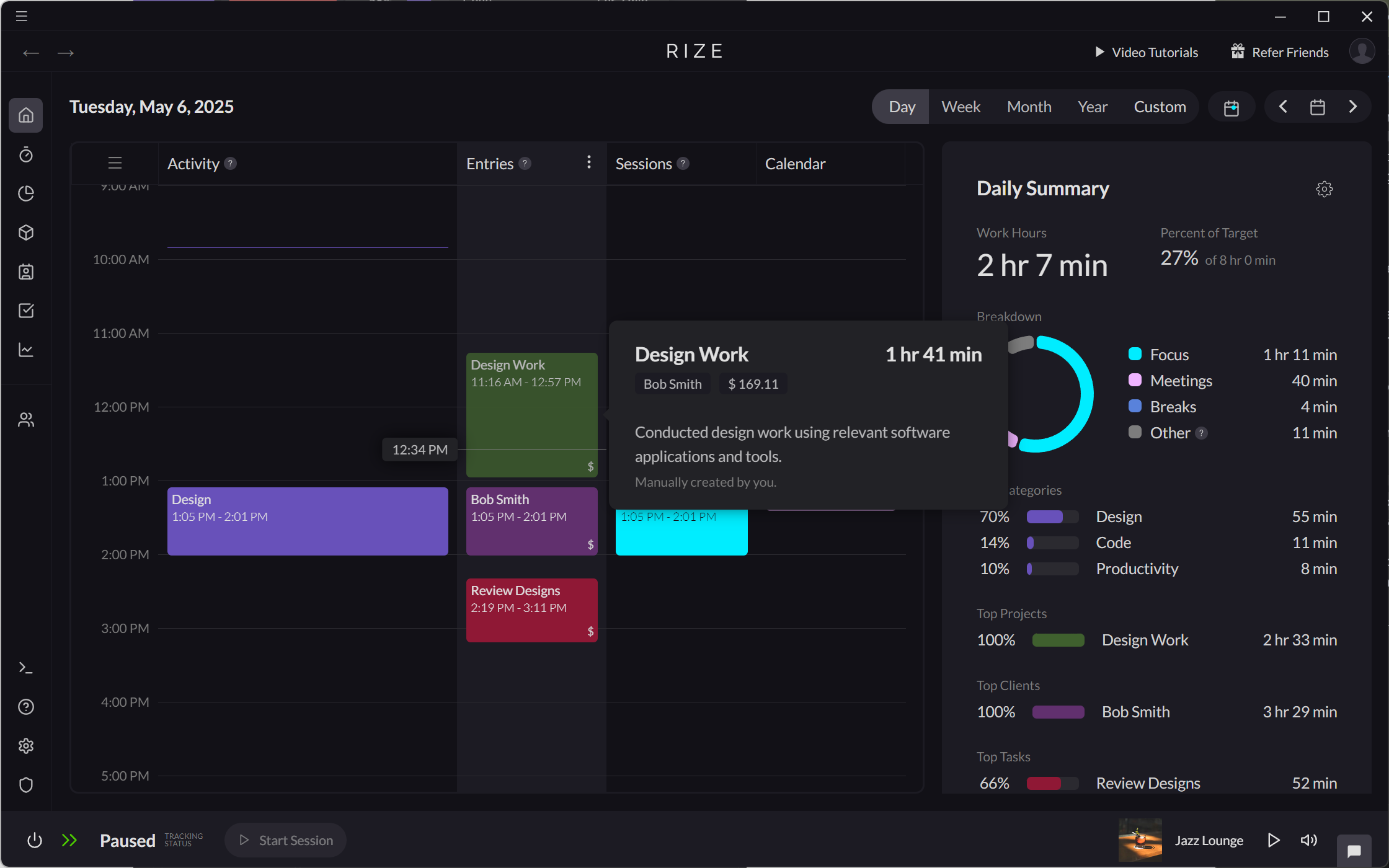Screen dimensions: 1389x868
Task: Open the Entries column three-dot menu
Action: [588, 162]
